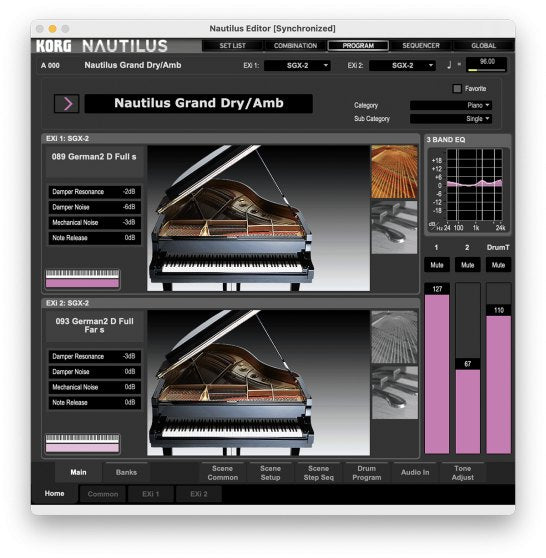Click the KORG logo
This screenshot has height=558, width=546.
pos(54,46)
